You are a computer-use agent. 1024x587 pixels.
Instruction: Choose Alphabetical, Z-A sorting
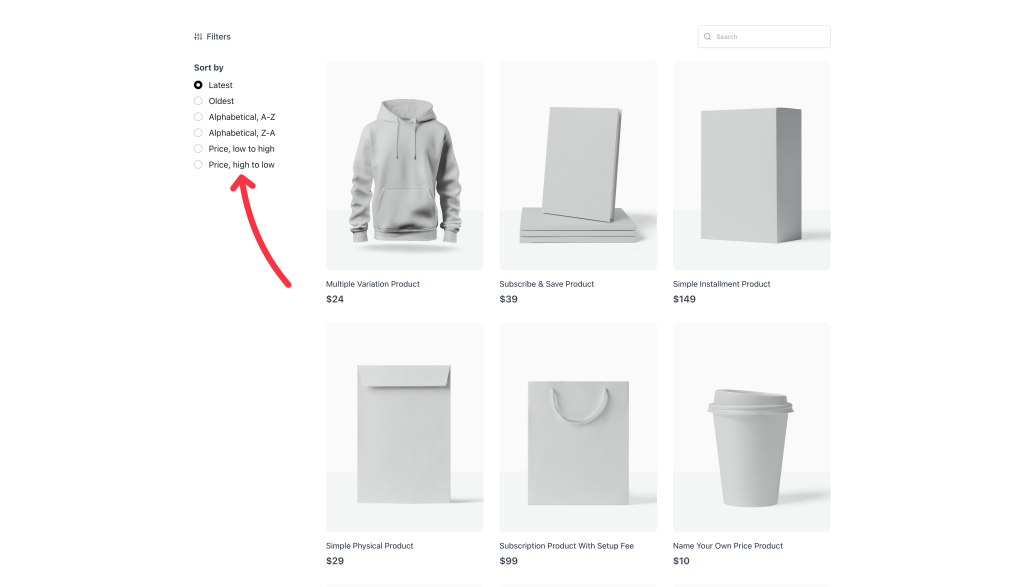pyautogui.click(x=198, y=133)
